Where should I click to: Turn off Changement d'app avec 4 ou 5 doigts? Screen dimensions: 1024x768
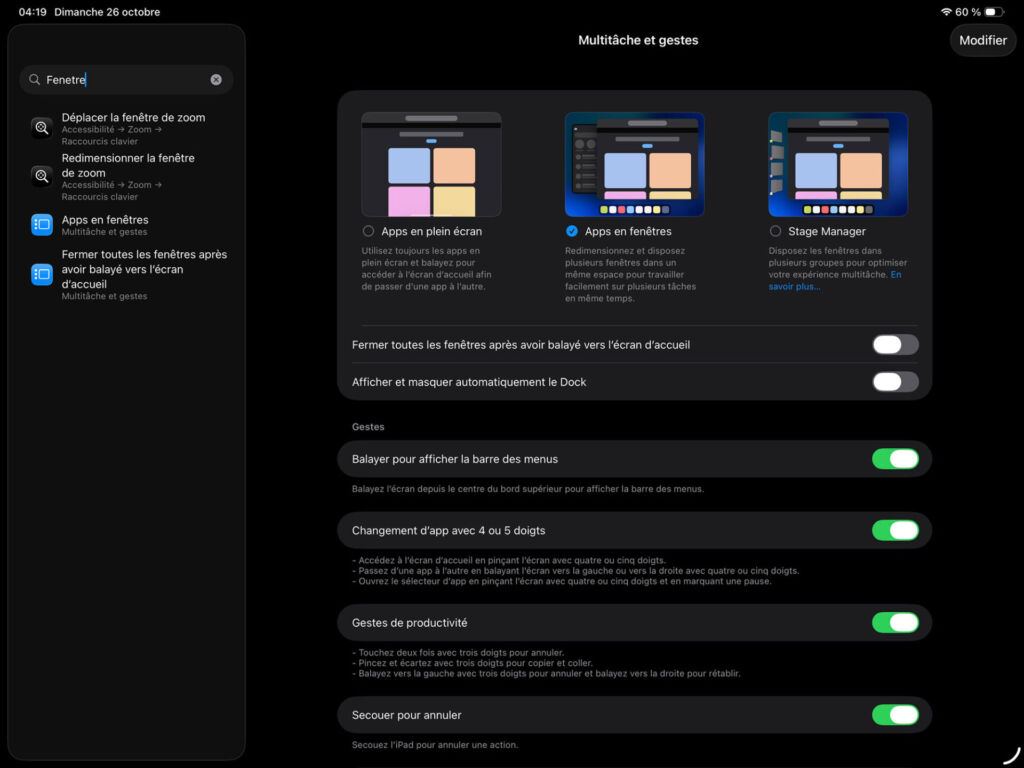coord(895,530)
